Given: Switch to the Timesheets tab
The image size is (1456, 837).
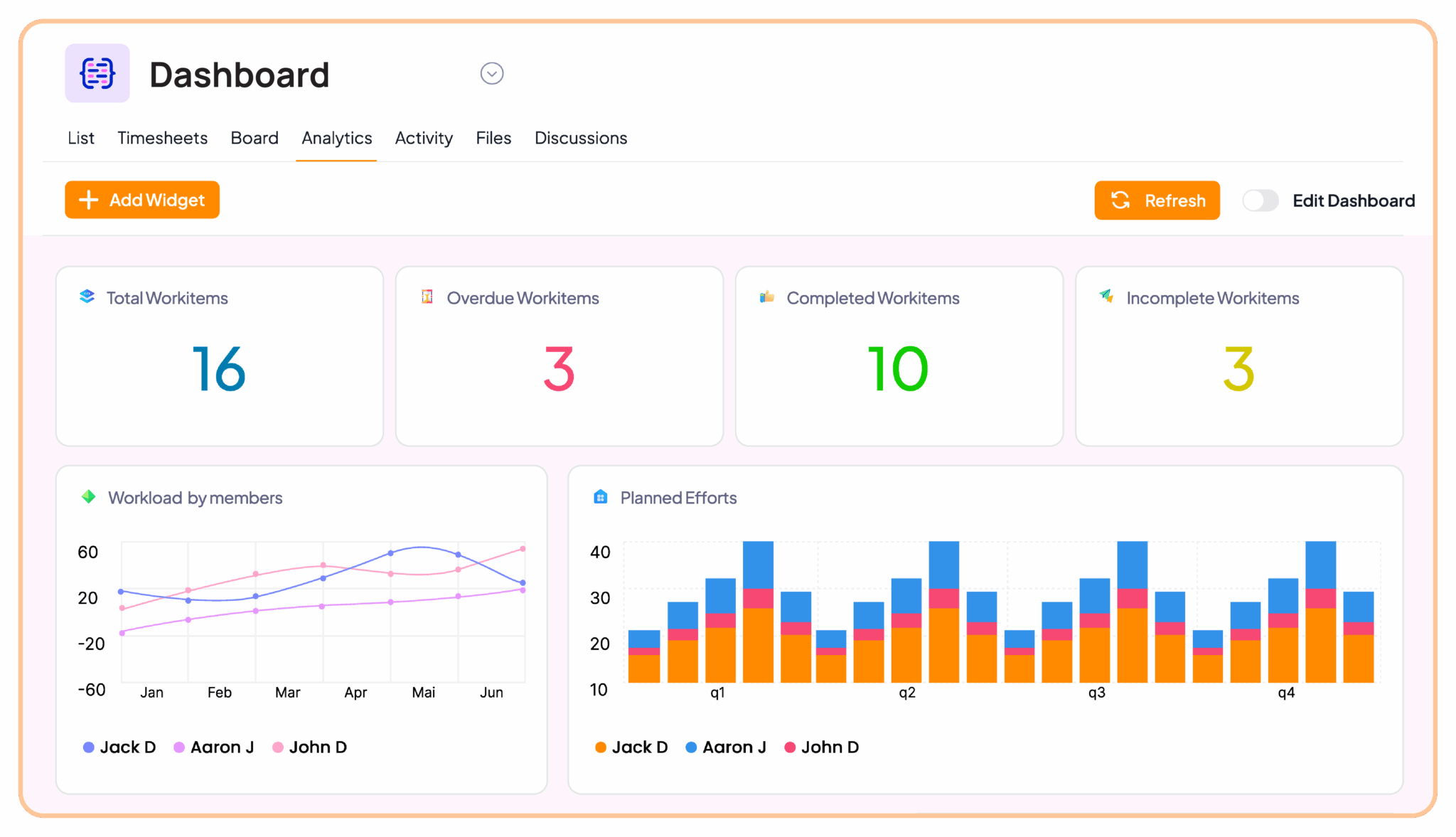Looking at the screenshot, I should point(162,138).
